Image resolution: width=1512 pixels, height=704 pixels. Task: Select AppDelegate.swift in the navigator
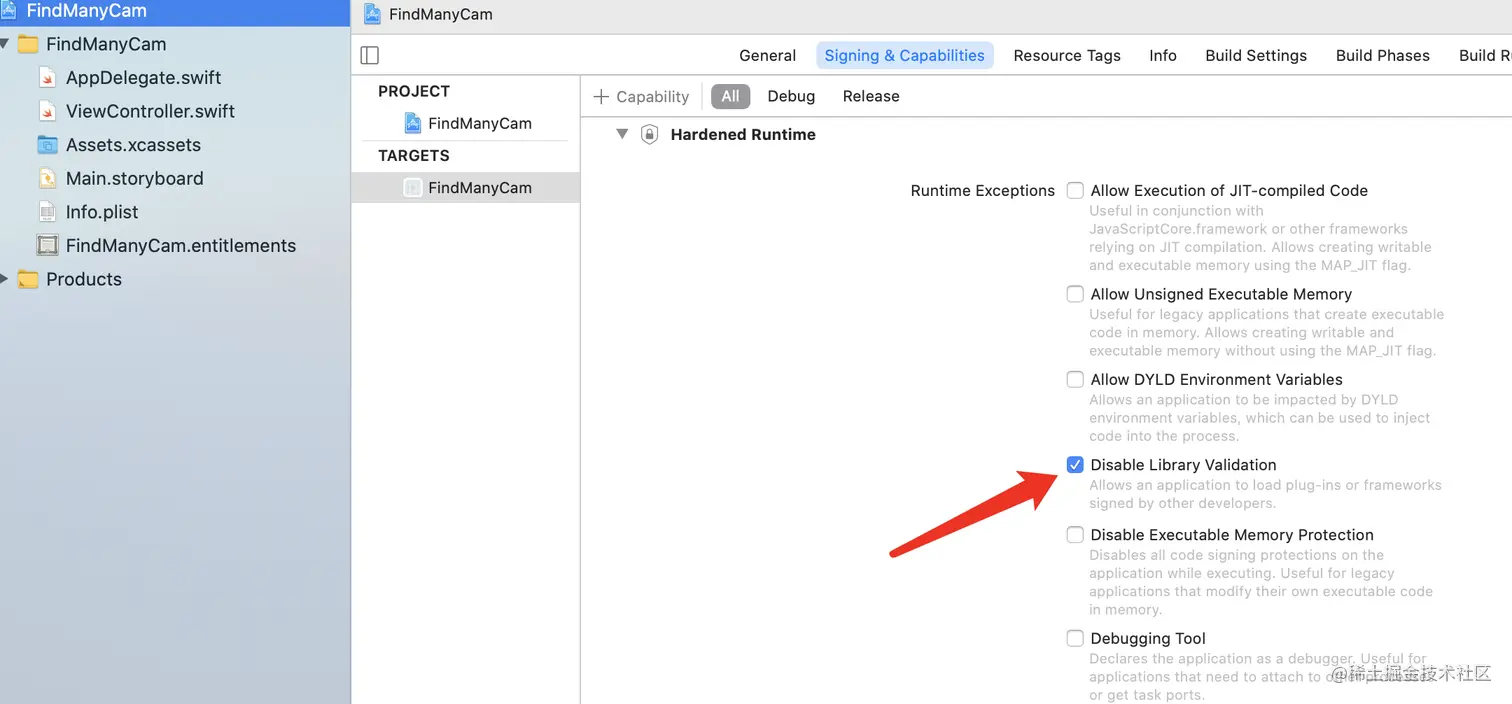point(143,78)
